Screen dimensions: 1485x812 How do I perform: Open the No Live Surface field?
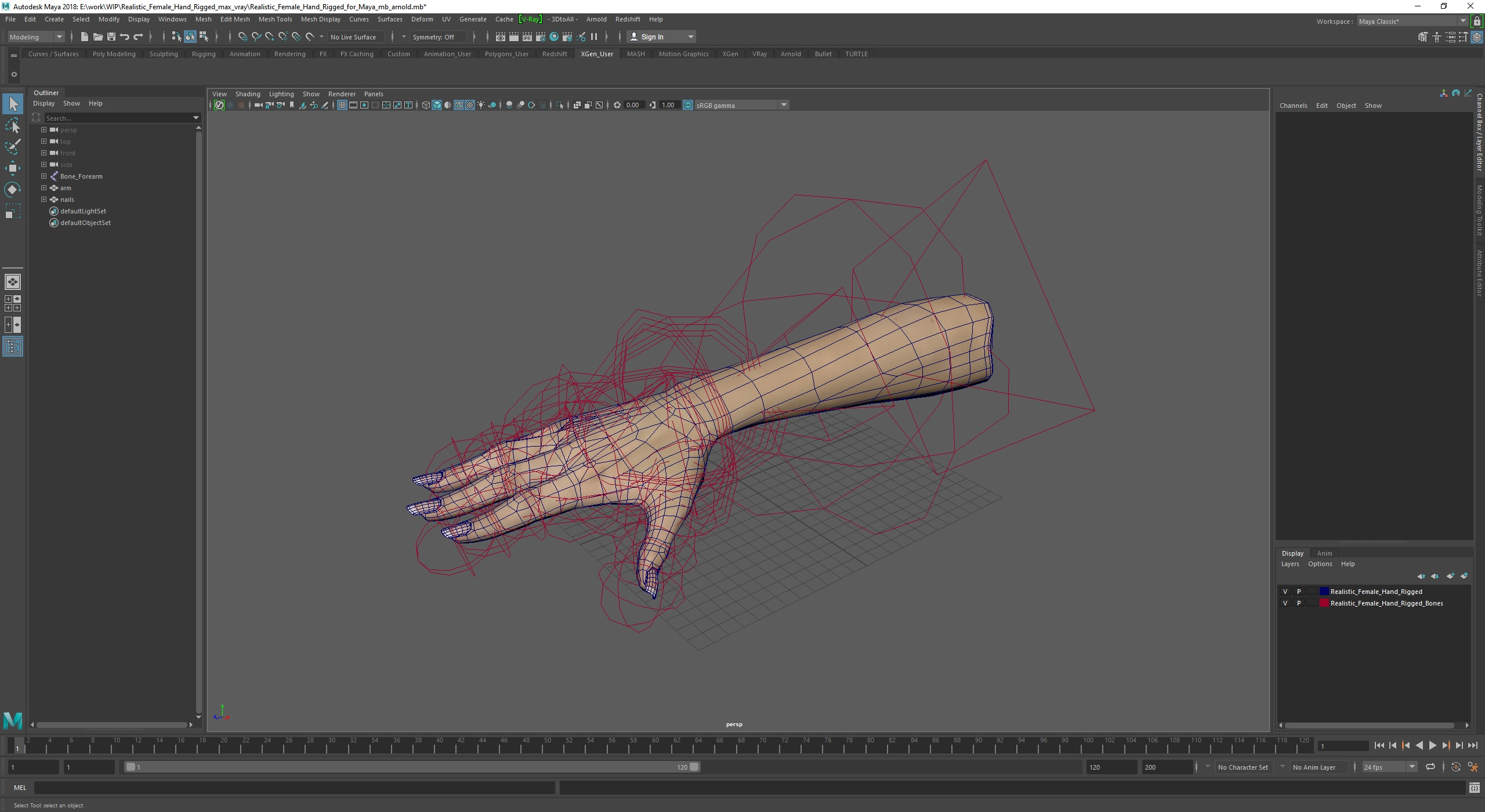pyautogui.click(x=356, y=37)
